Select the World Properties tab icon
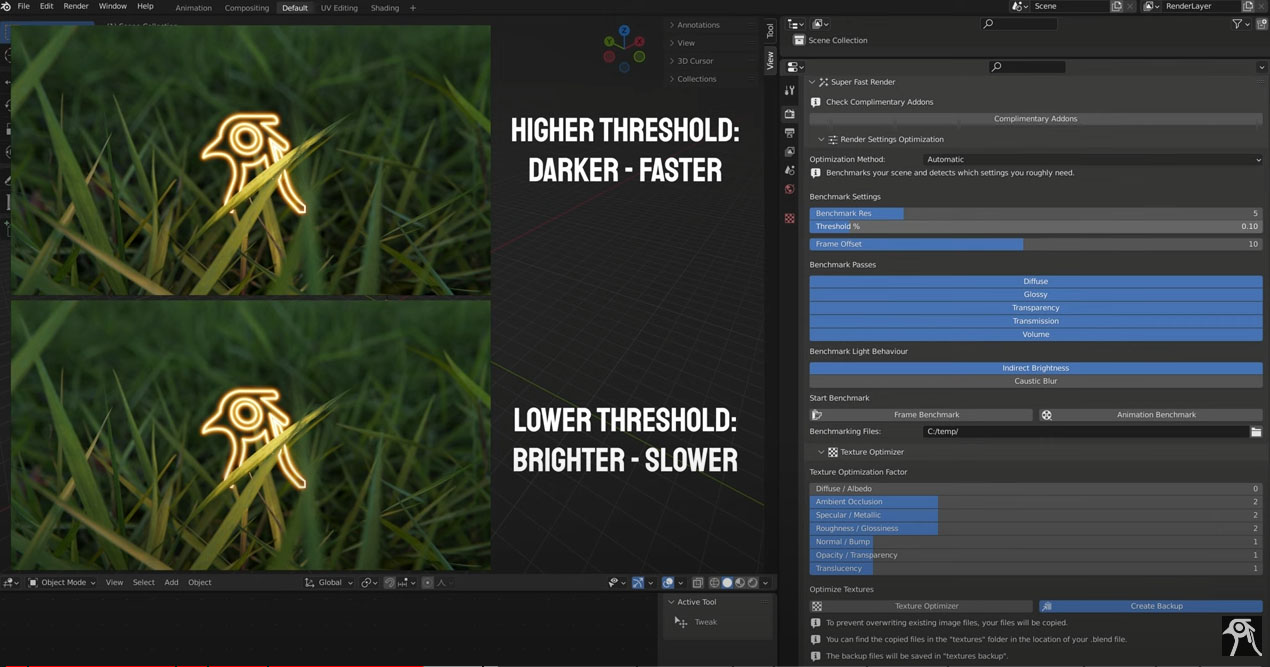Image resolution: width=1270 pixels, height=667 pixels. 789,188
